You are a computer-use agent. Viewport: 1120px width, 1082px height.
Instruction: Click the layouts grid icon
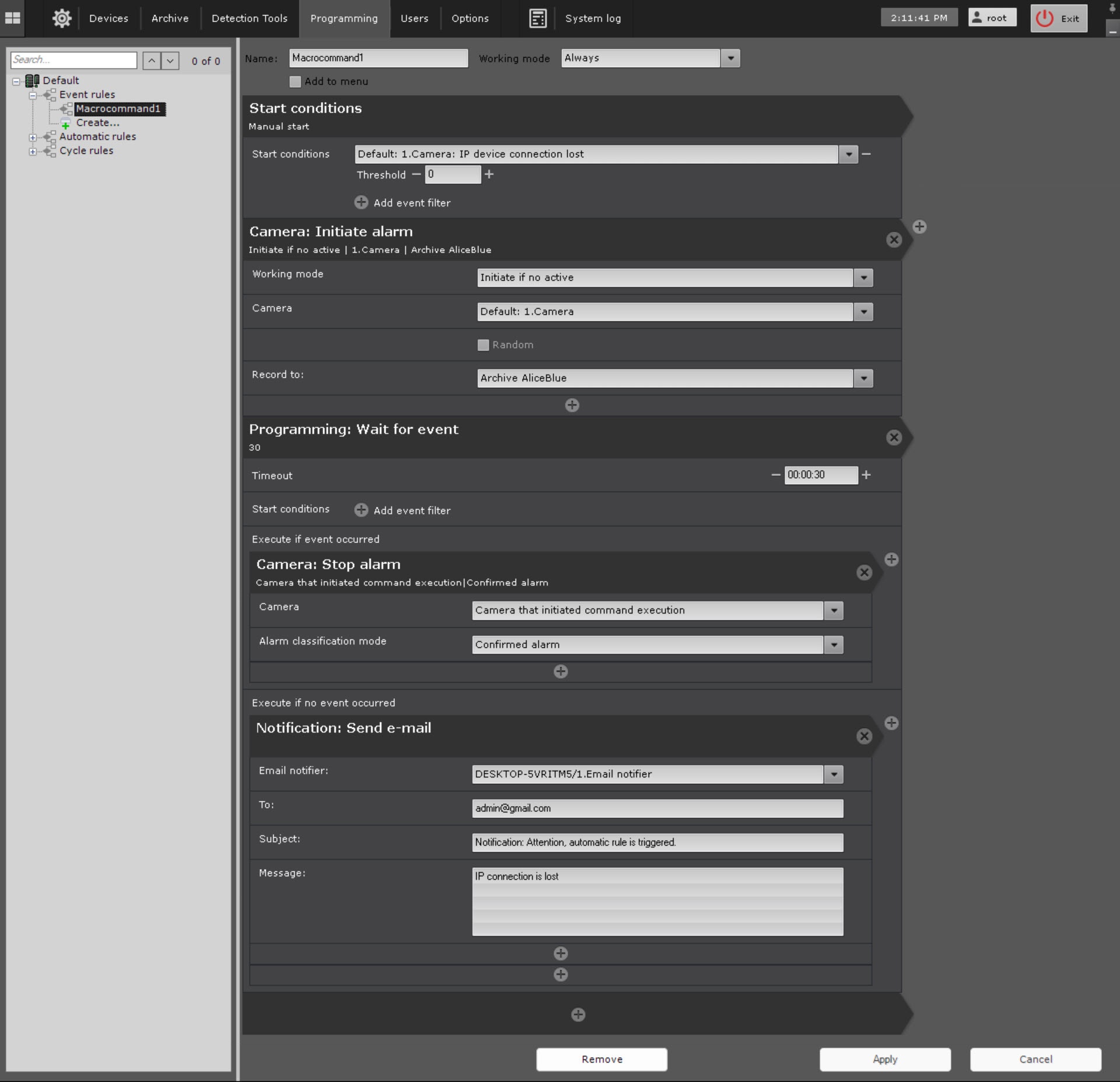[13, 18]
